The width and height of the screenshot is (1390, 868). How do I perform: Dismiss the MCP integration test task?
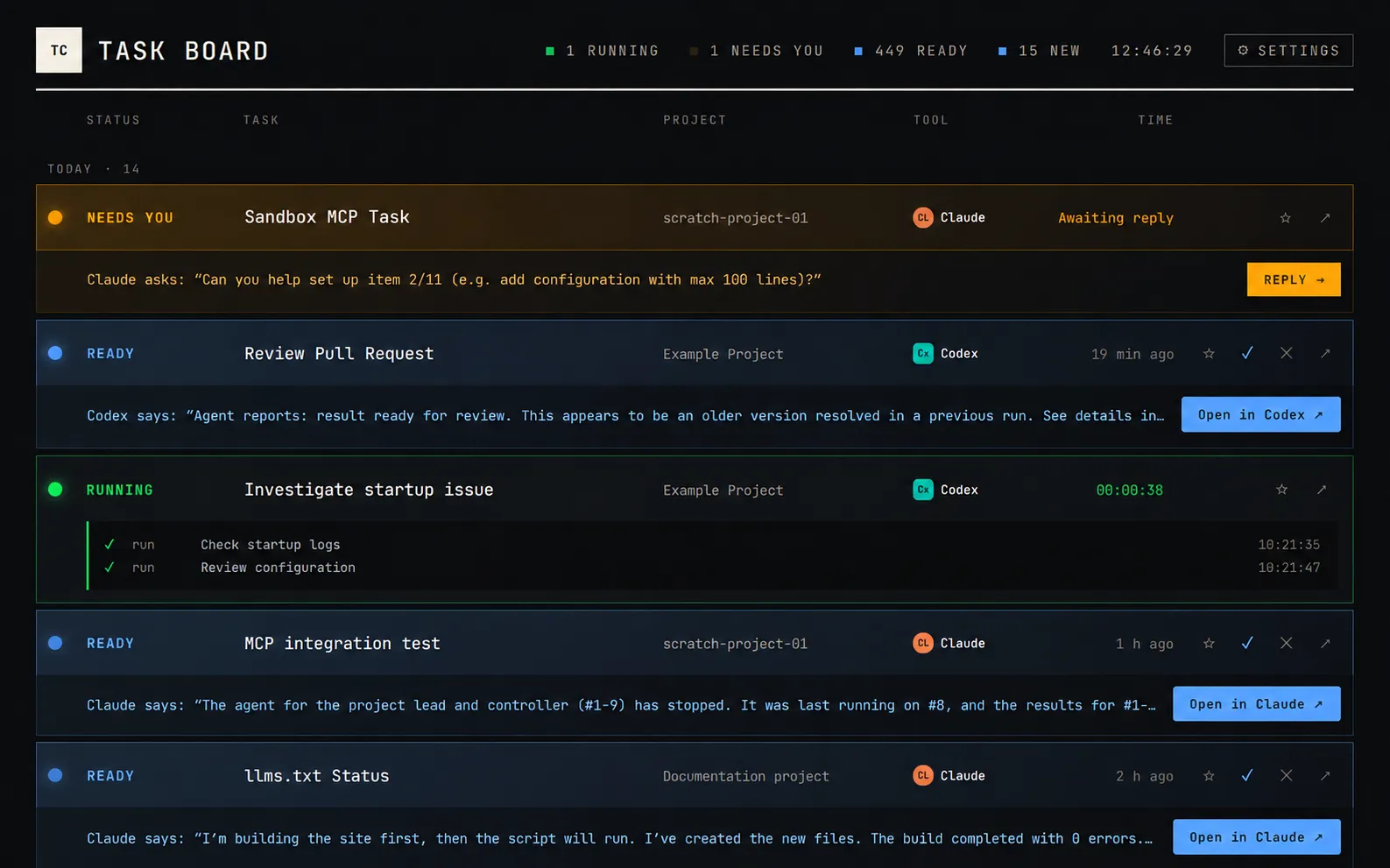coord(1286,643)
